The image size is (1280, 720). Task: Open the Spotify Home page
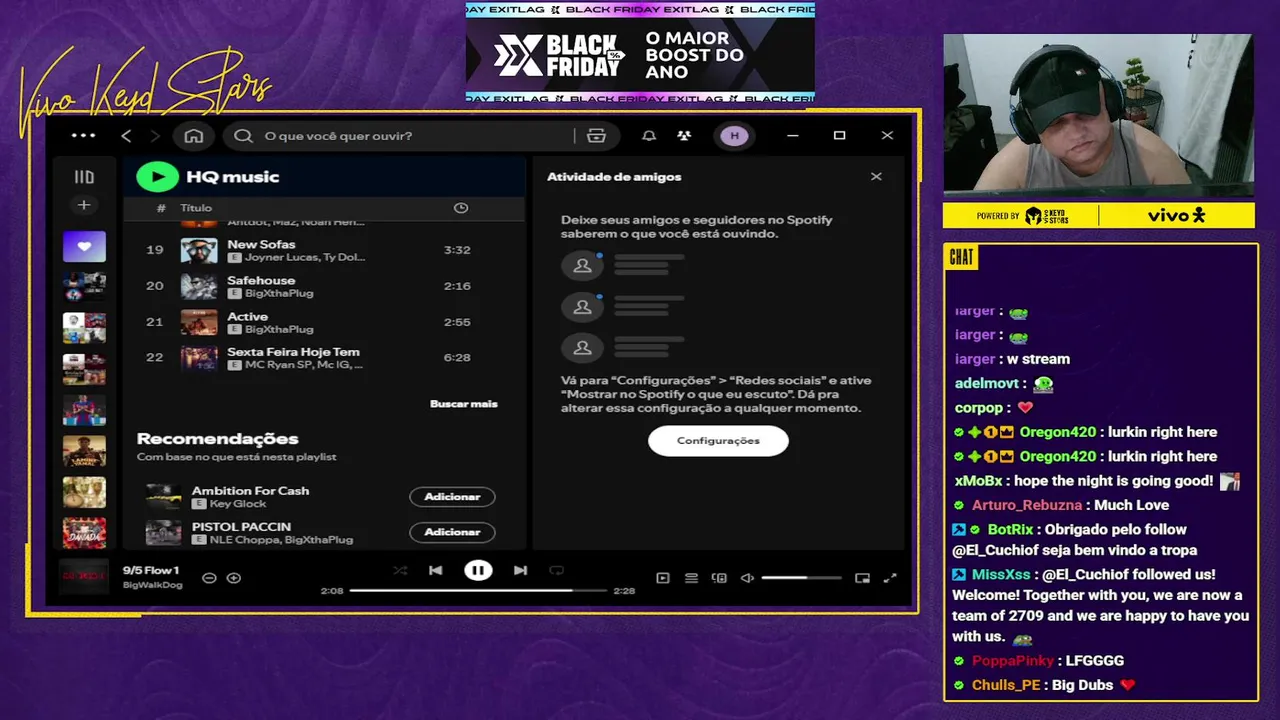coord(194,136)
